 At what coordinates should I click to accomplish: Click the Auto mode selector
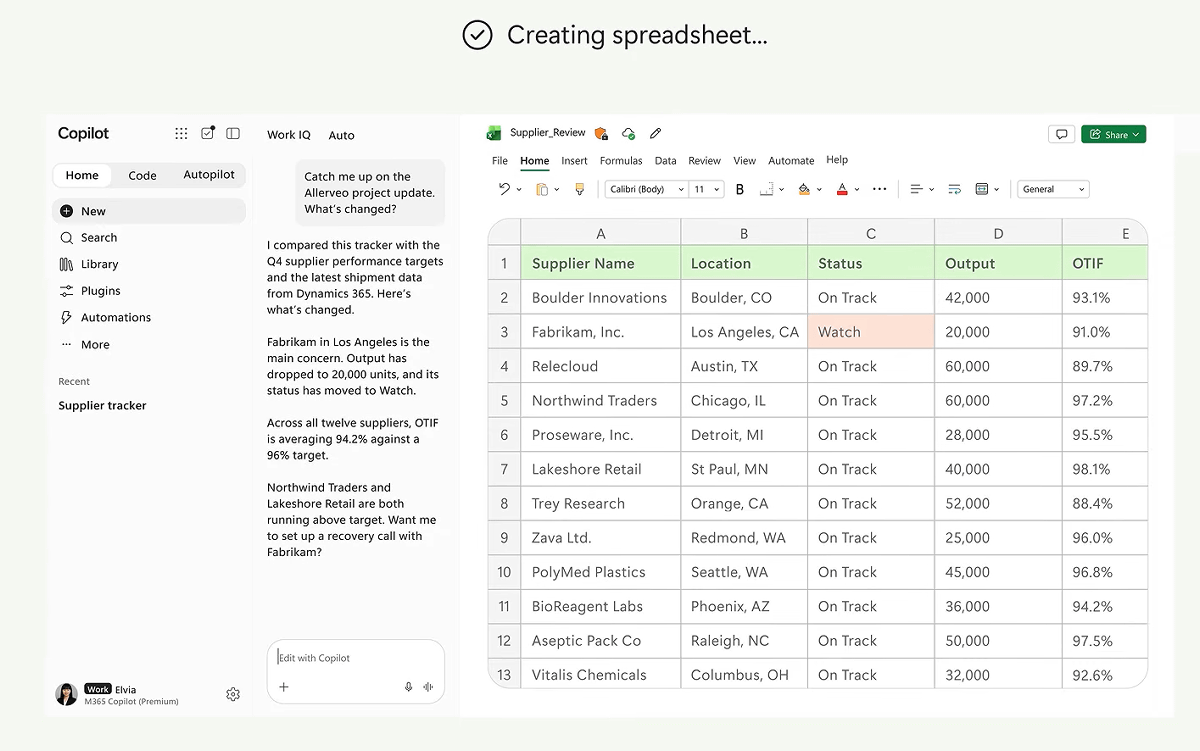[x=342, y=135]
